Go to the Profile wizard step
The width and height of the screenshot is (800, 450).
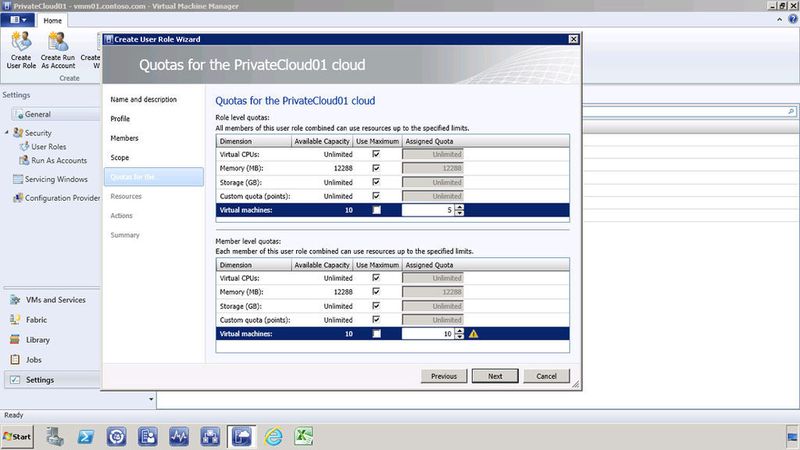[x=120, y=119]
